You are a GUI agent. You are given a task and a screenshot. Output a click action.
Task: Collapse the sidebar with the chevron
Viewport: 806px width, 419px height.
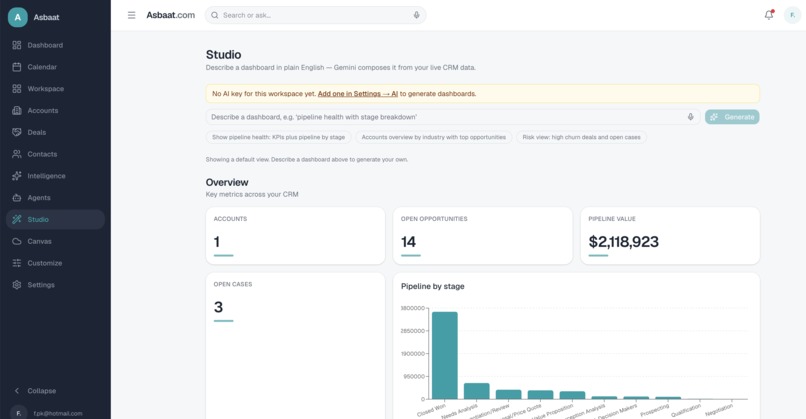(x=17, y=391)
